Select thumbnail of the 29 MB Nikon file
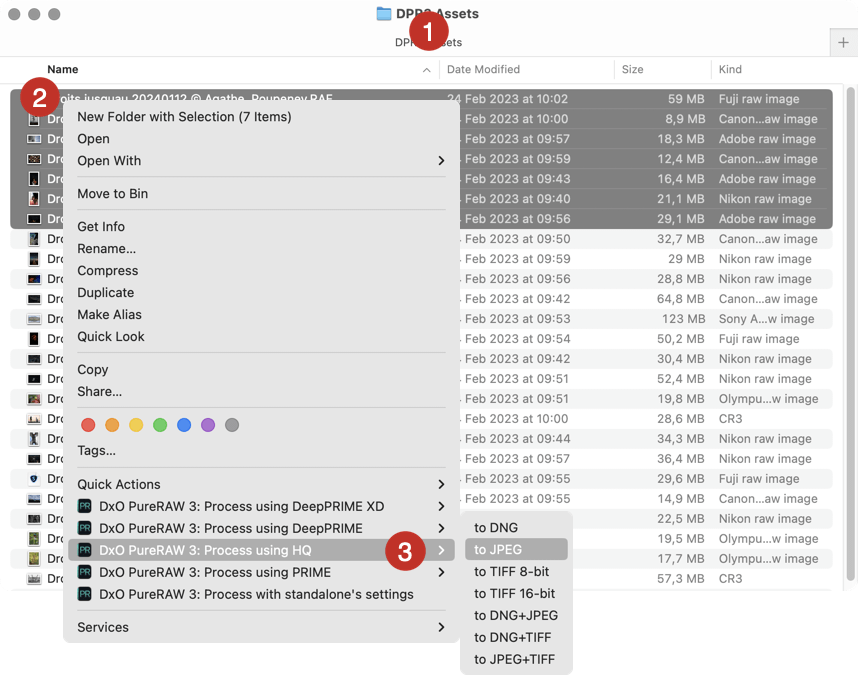 click(x=34, y=259)
